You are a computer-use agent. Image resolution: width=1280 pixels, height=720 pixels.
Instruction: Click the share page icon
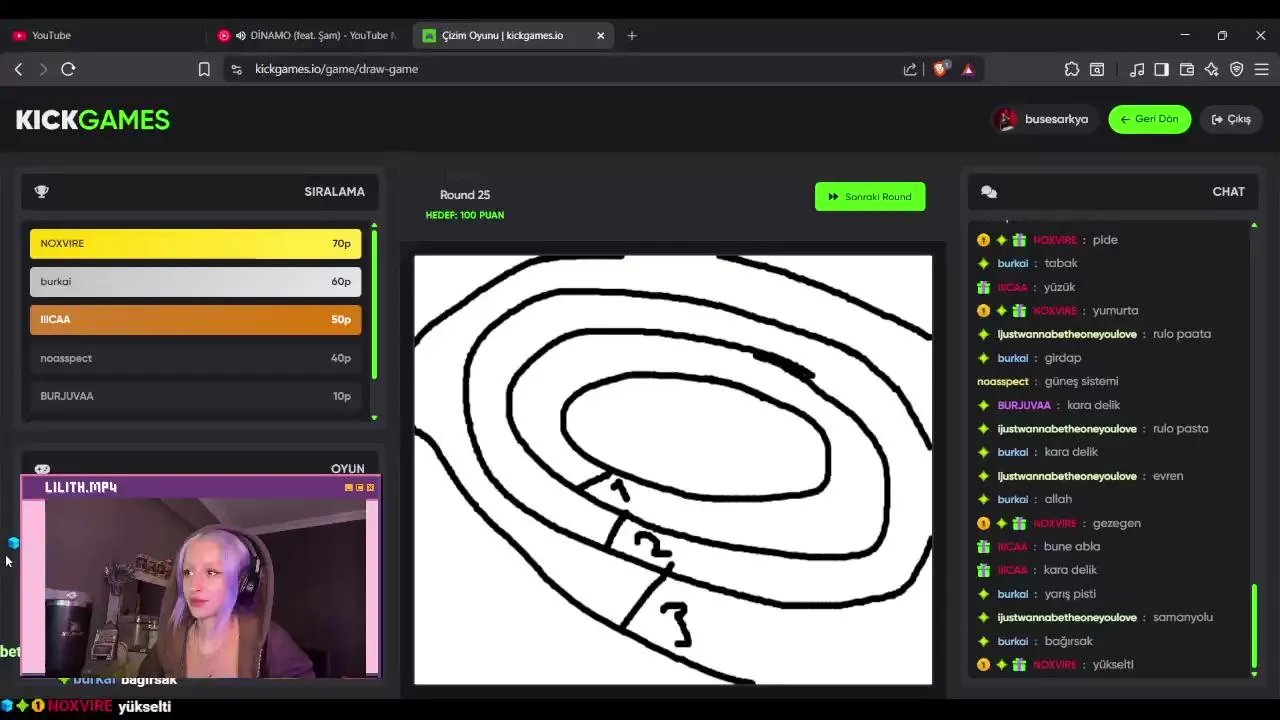point(910,69)
